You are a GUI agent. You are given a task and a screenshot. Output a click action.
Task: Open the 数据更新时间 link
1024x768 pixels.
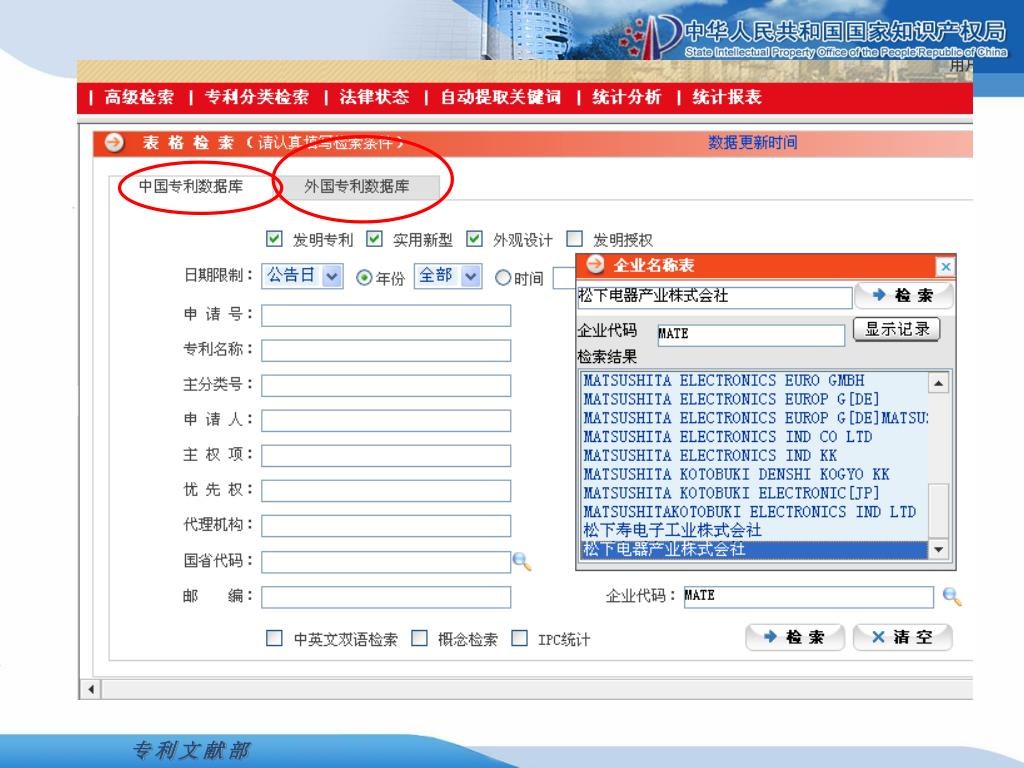(752, 142)
